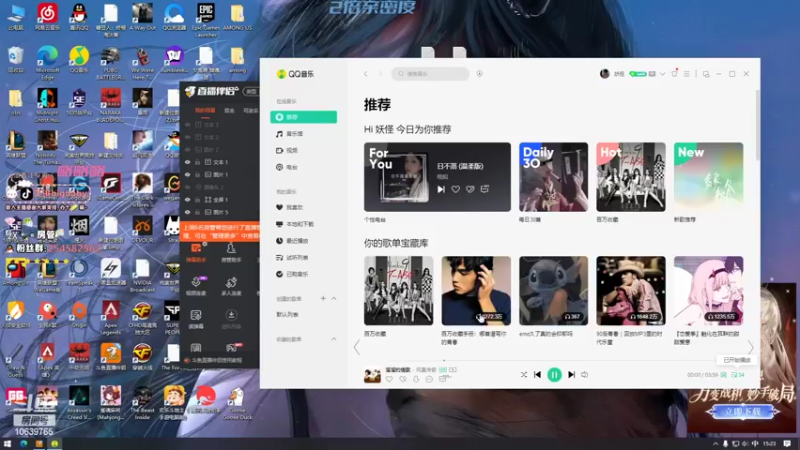Image resolution: width=800 pixels, height=450 pixels.
Task: Open user avatar profile in QQ Music
Action: tap(605, 74)
